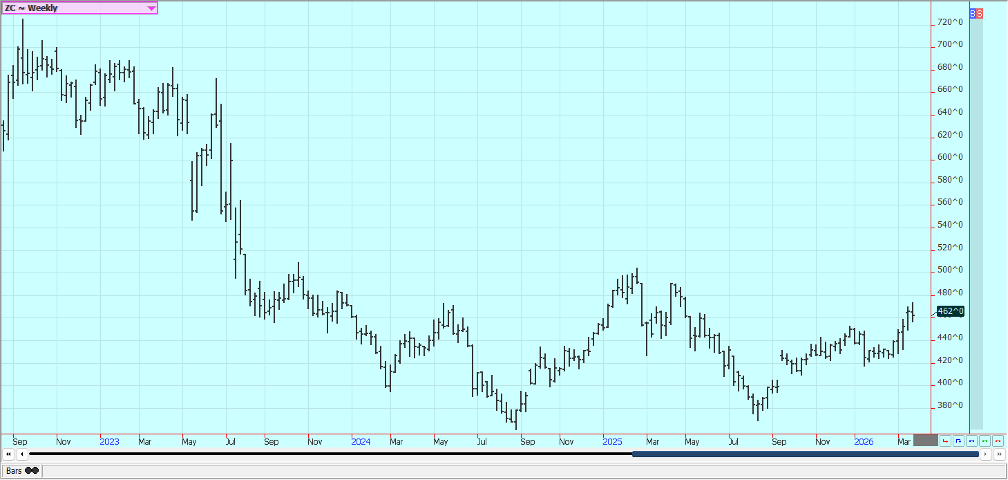Jump to chart end with double-right arrow
The width and height of the screenshot is (1008, 480).
998,454
